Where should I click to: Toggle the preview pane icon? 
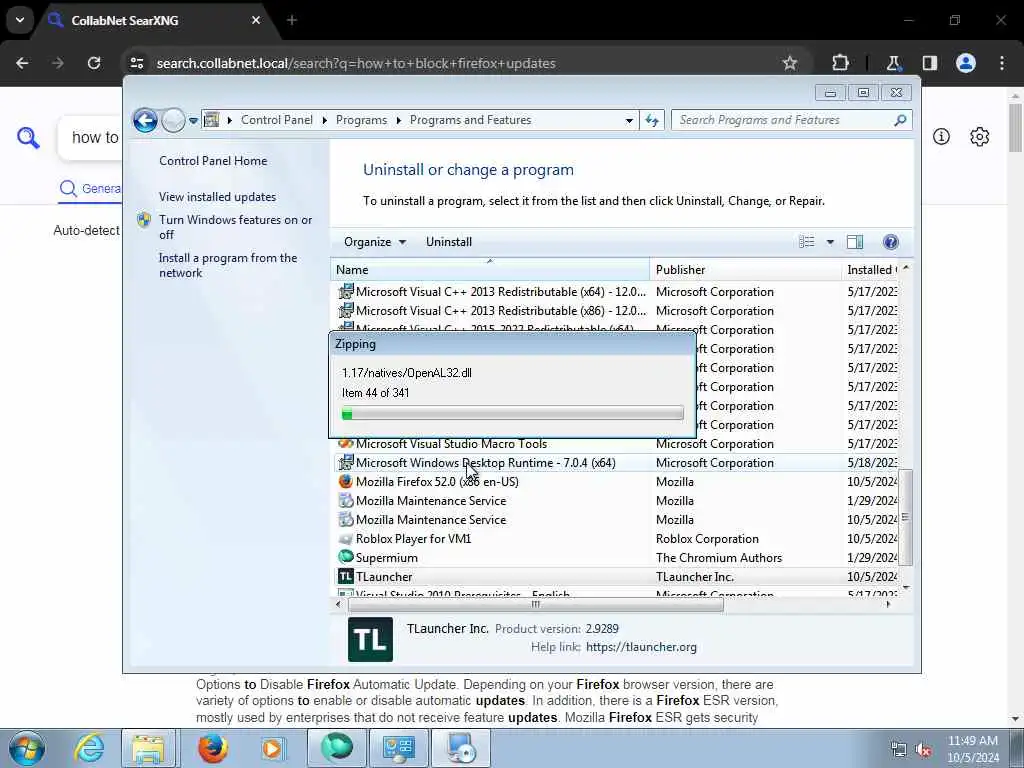click(x=855, y=242)
